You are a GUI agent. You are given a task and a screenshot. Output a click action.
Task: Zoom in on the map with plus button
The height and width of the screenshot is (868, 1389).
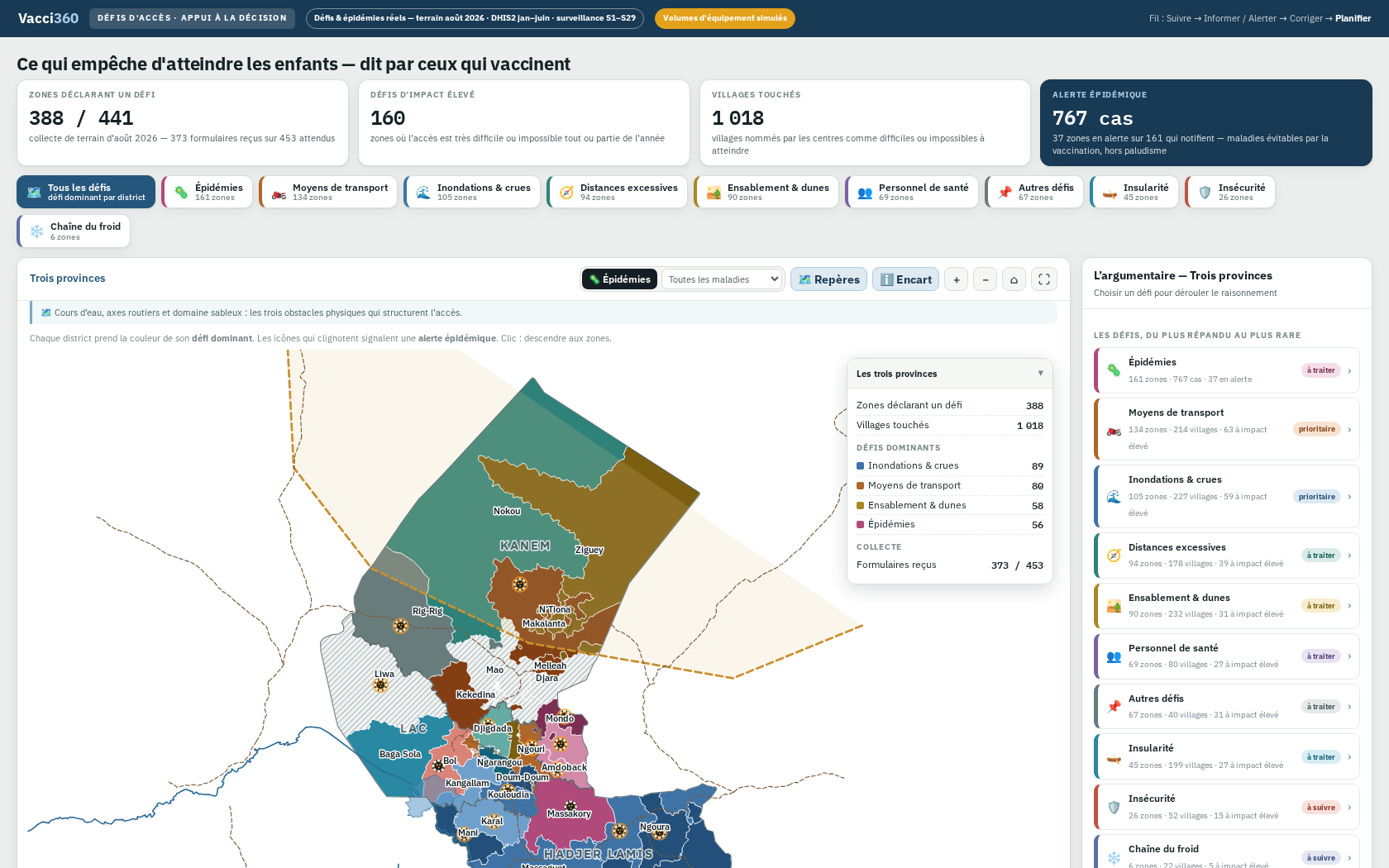[956, 279]
